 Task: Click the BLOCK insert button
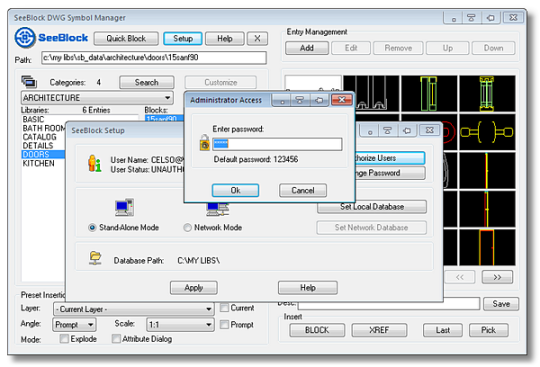[317, 330]
